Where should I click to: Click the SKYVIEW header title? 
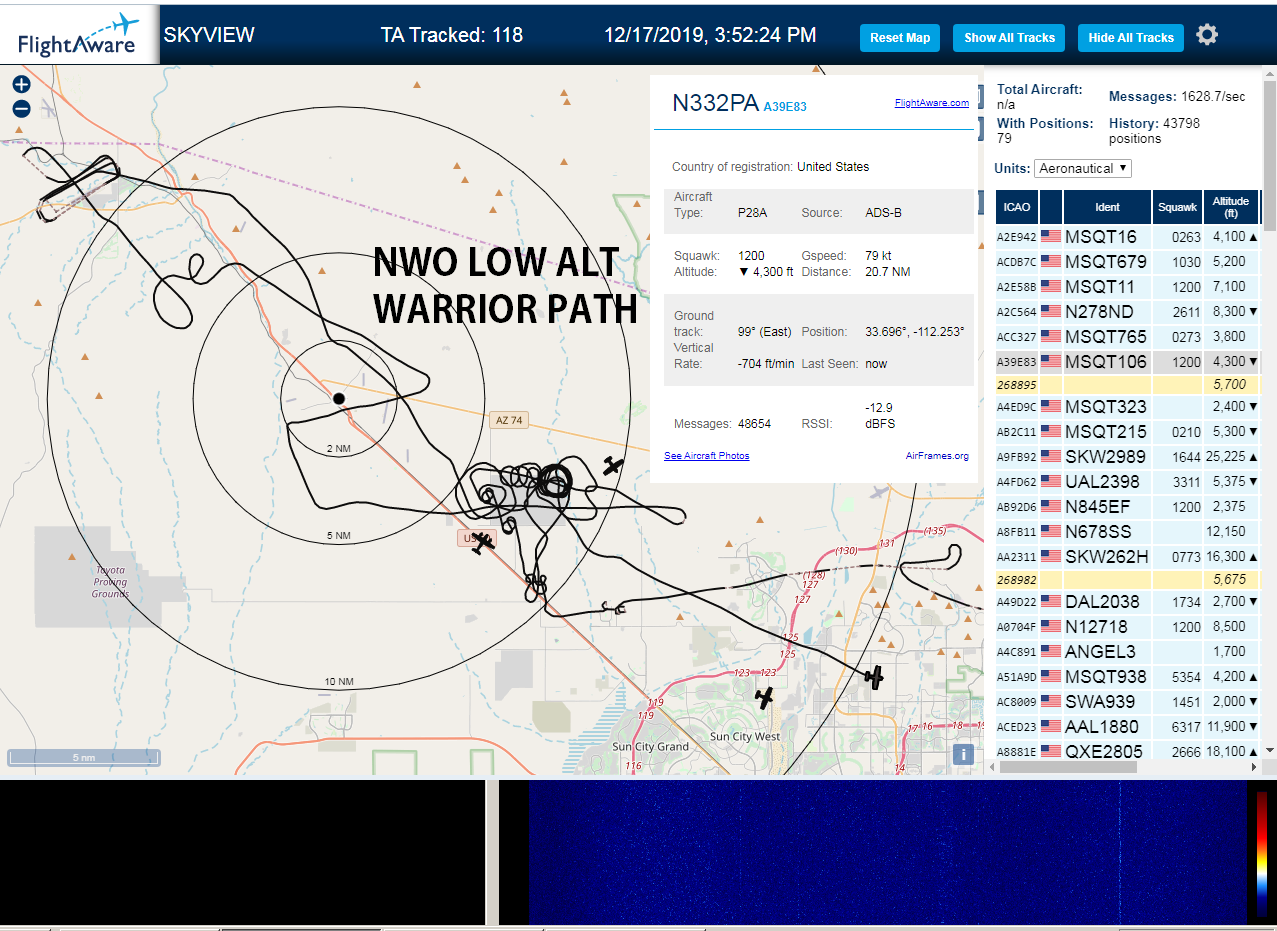point(209,35)
